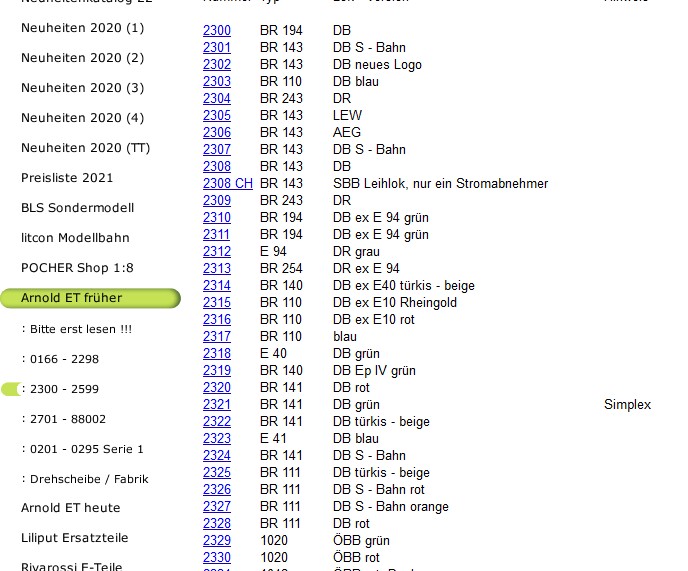Select 'BR 254' type cell
Image resolution: width=688 pixels, height=571 pixels.
click(x=281, y=269)
